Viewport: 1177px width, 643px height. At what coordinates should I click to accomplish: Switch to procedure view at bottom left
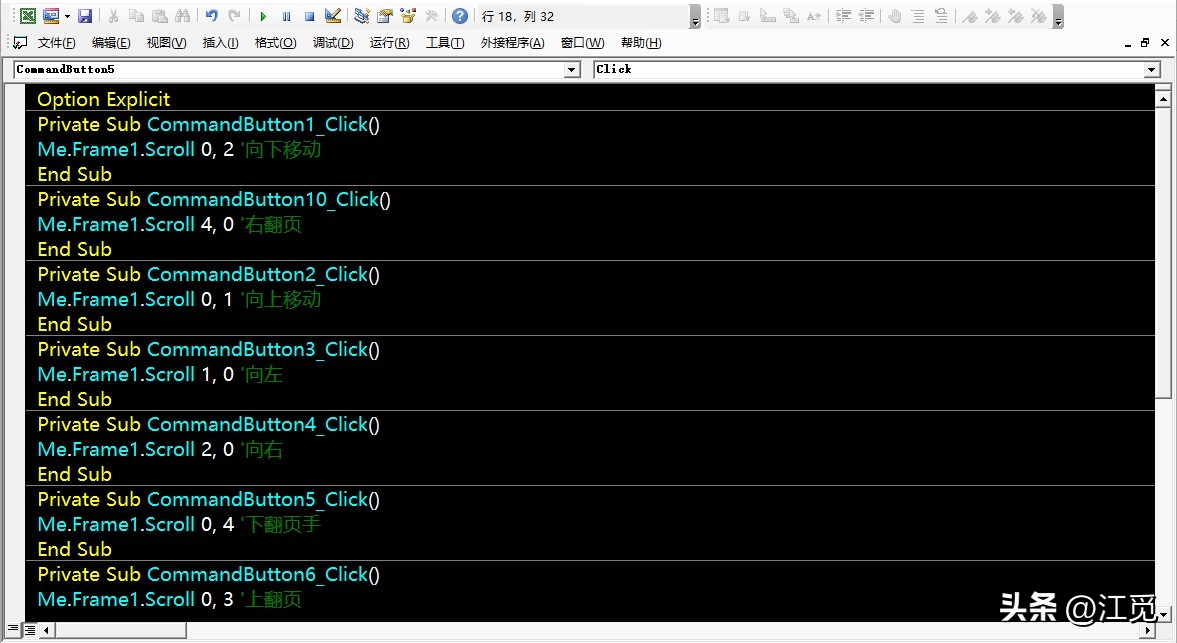(x=13, y=629)
